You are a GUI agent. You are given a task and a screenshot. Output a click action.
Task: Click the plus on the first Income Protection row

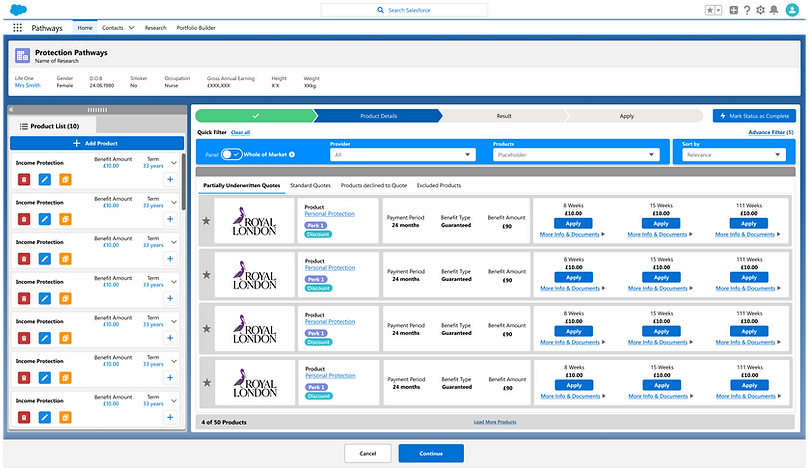(170, 180)
